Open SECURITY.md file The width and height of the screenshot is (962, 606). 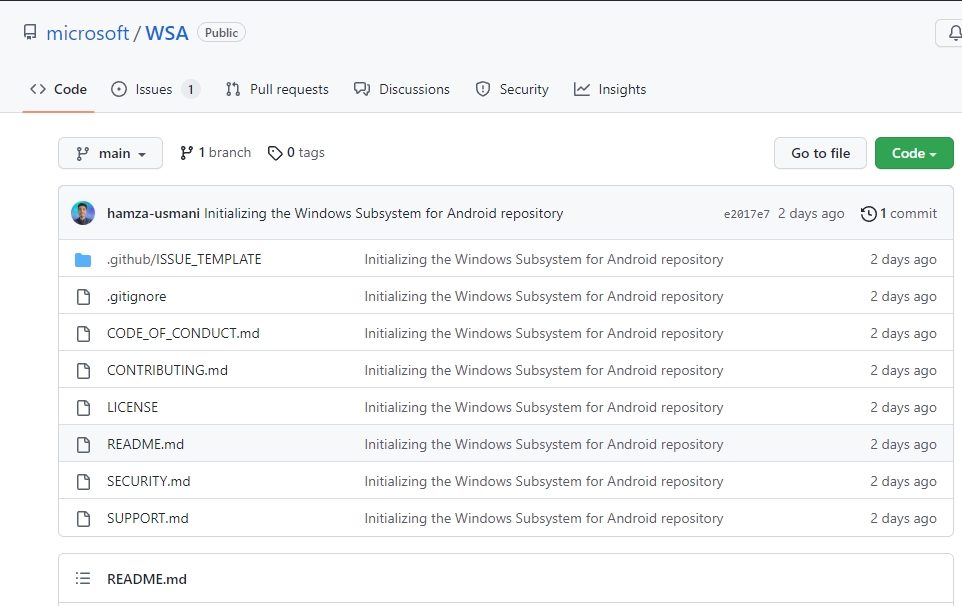coord(148,481)
